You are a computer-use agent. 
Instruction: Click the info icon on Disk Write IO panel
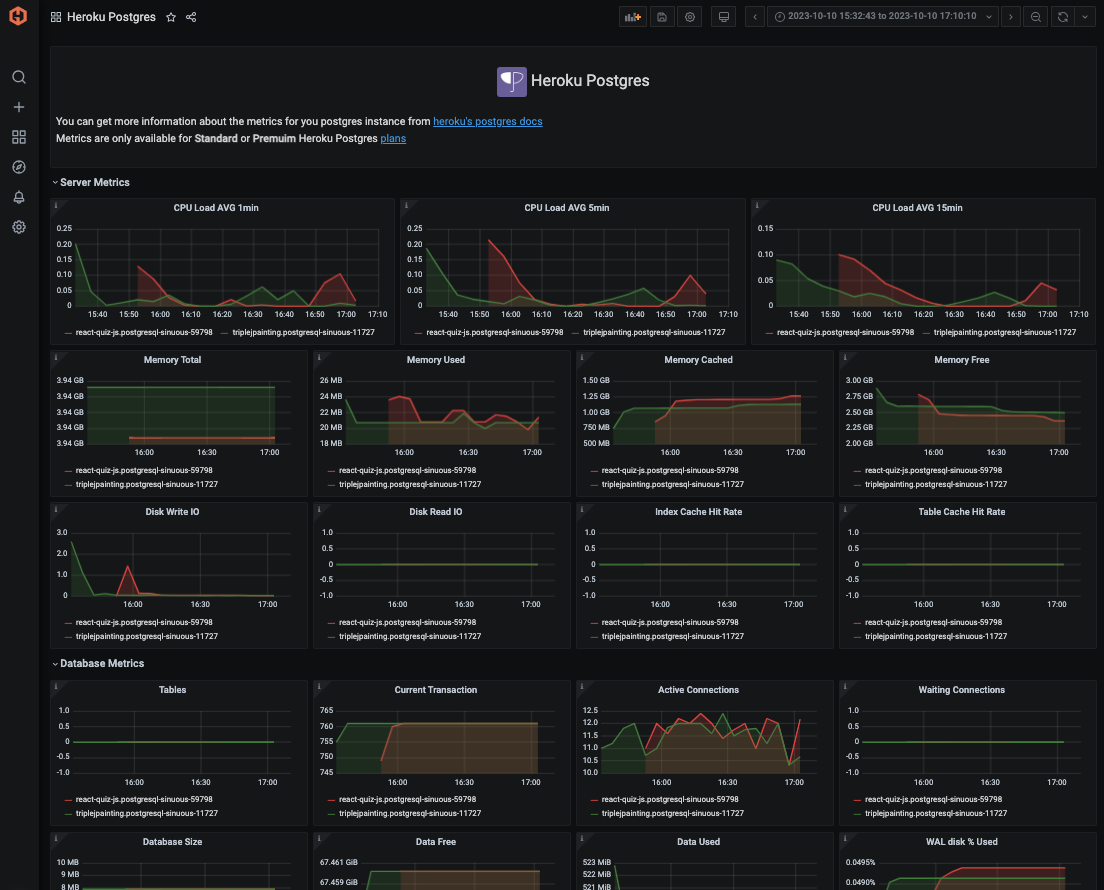56,509
